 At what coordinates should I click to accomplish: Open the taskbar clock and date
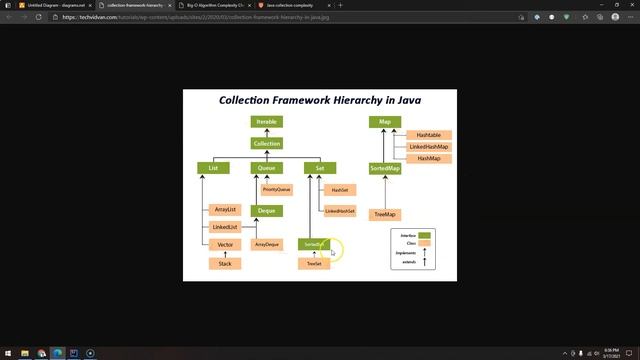[x=611, y=353]
